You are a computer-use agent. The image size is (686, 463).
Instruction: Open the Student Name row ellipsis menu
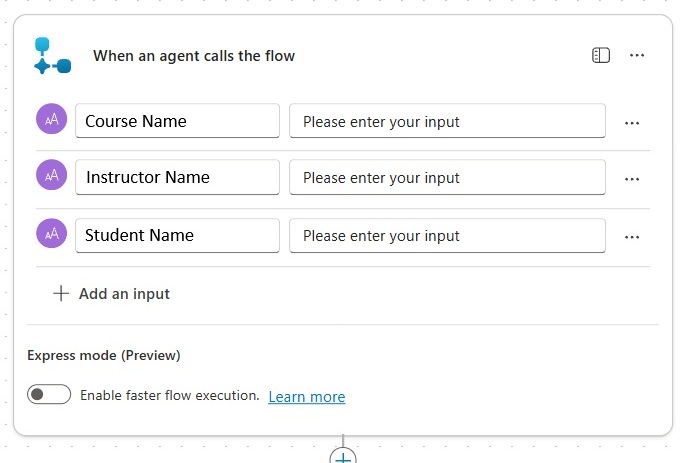(x=631, y=237)
